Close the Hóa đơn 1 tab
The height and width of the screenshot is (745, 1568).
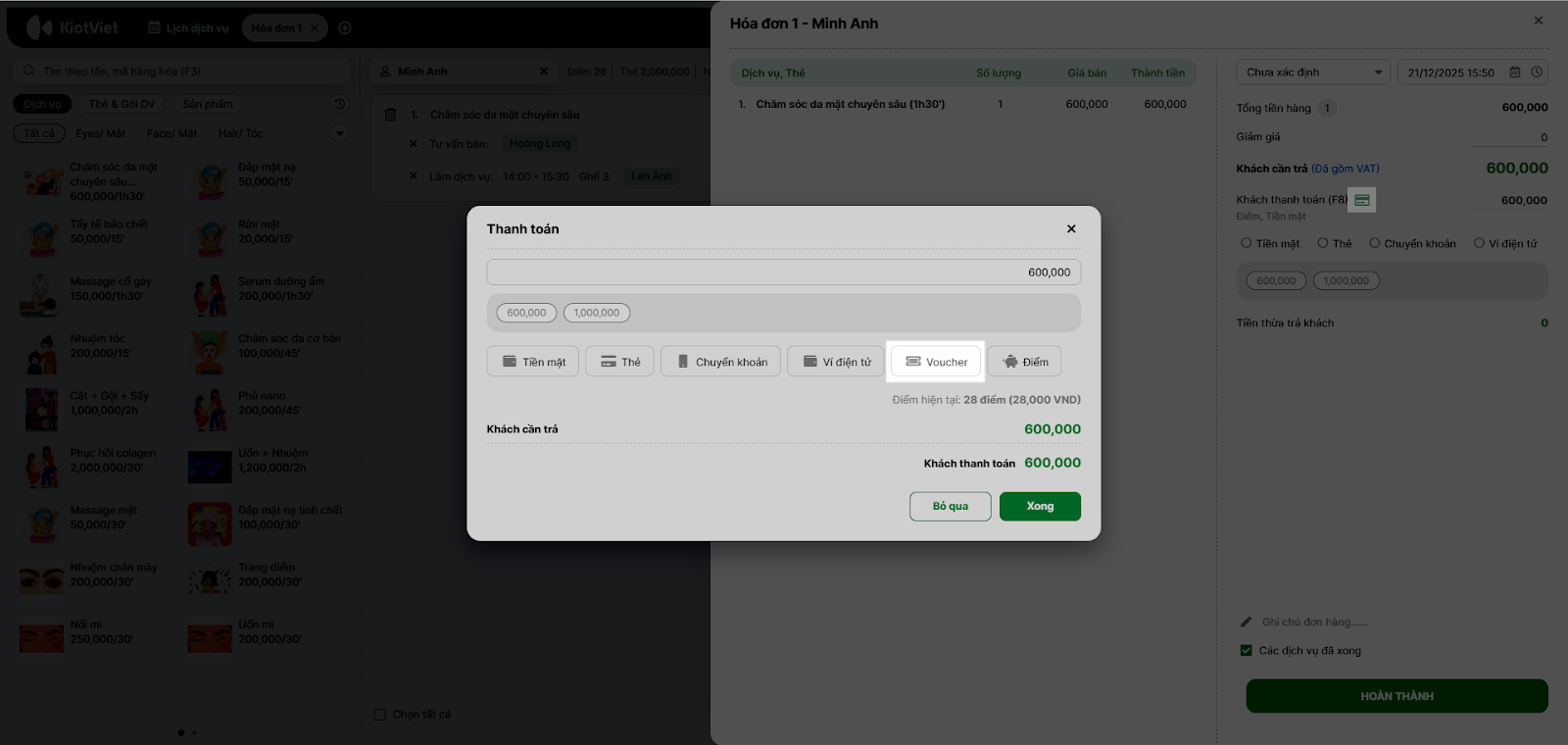click(x=315, y=27)
